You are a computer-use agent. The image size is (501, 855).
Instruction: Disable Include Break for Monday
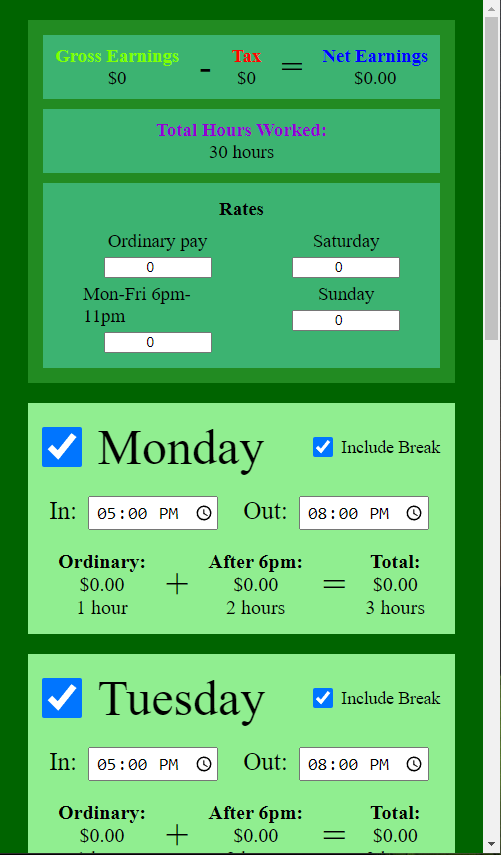[323, 447]
